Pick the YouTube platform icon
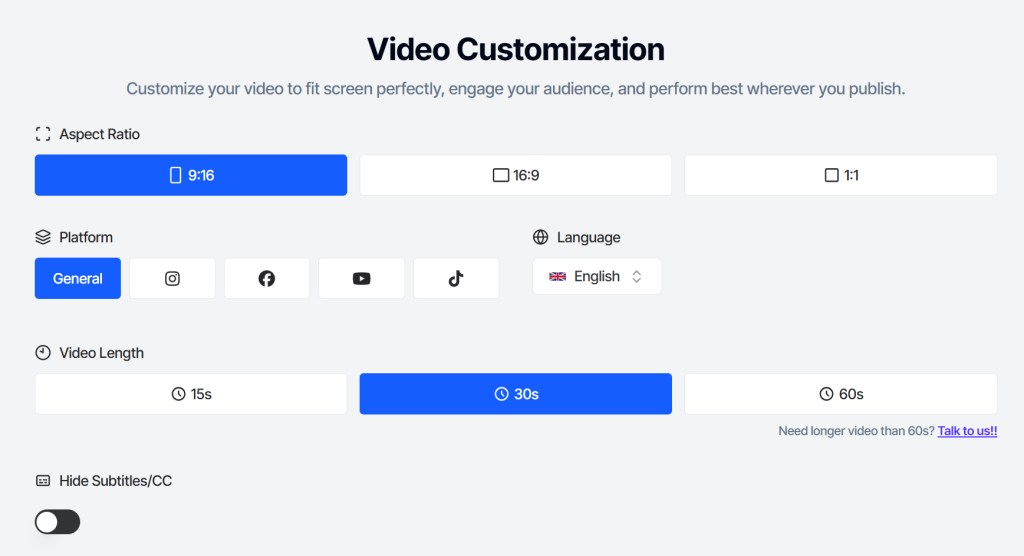 (361, 278)
